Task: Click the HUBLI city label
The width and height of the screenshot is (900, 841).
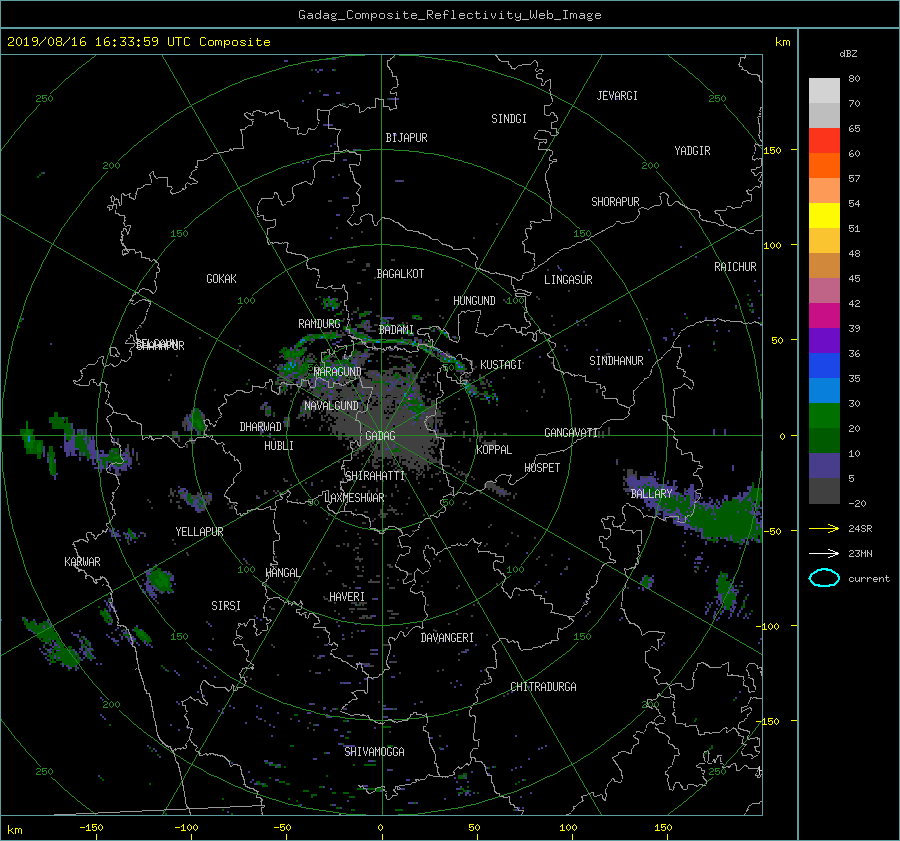Action: point(279,445)
